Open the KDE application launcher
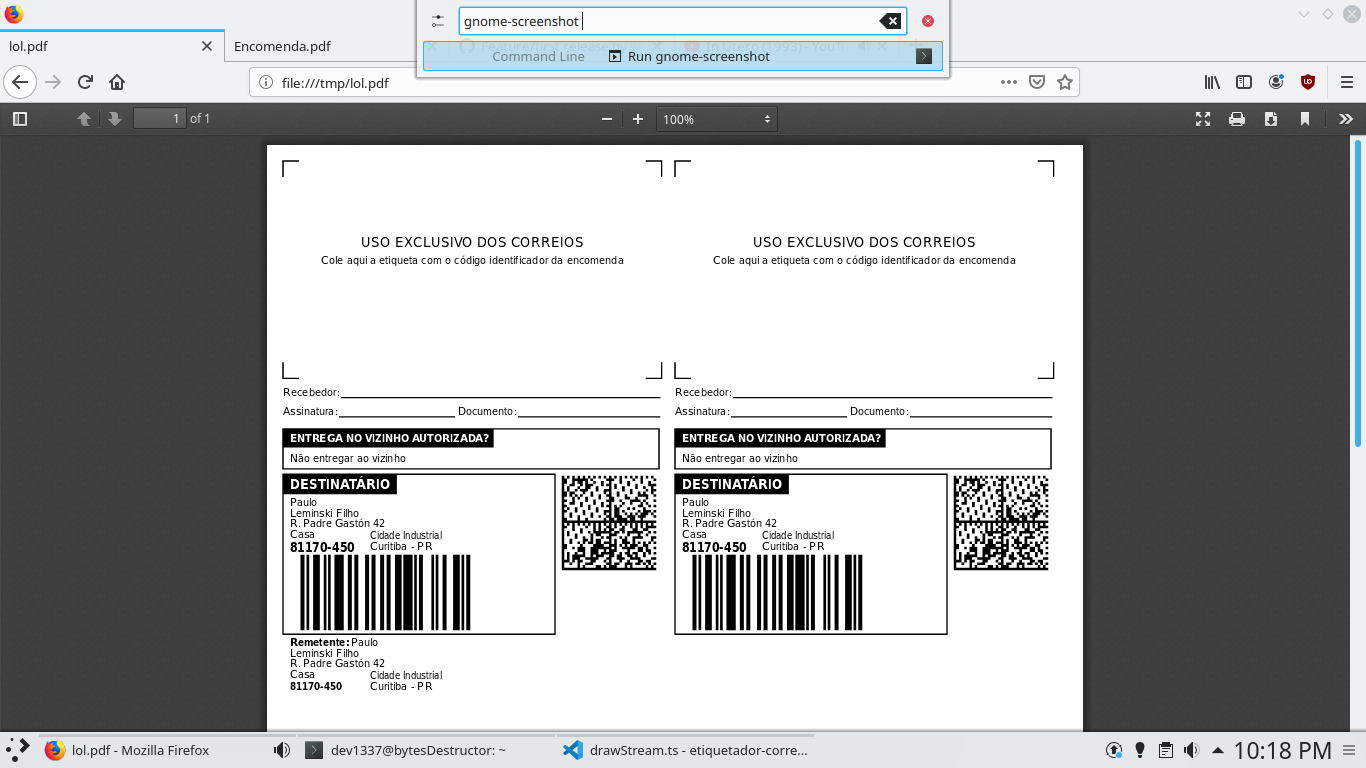 (18, 750)
